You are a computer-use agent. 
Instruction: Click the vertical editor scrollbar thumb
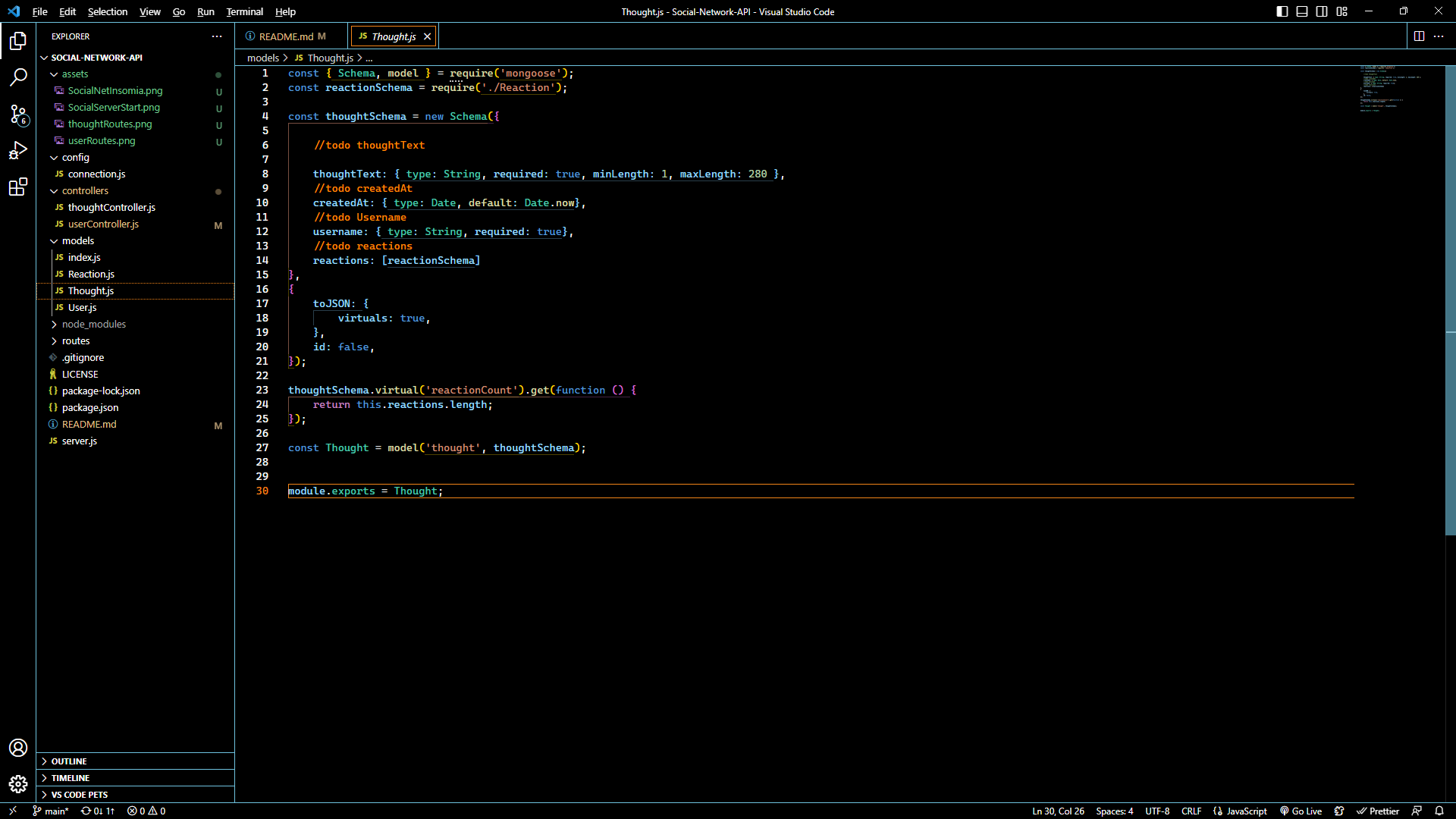tap(1450, 300)
